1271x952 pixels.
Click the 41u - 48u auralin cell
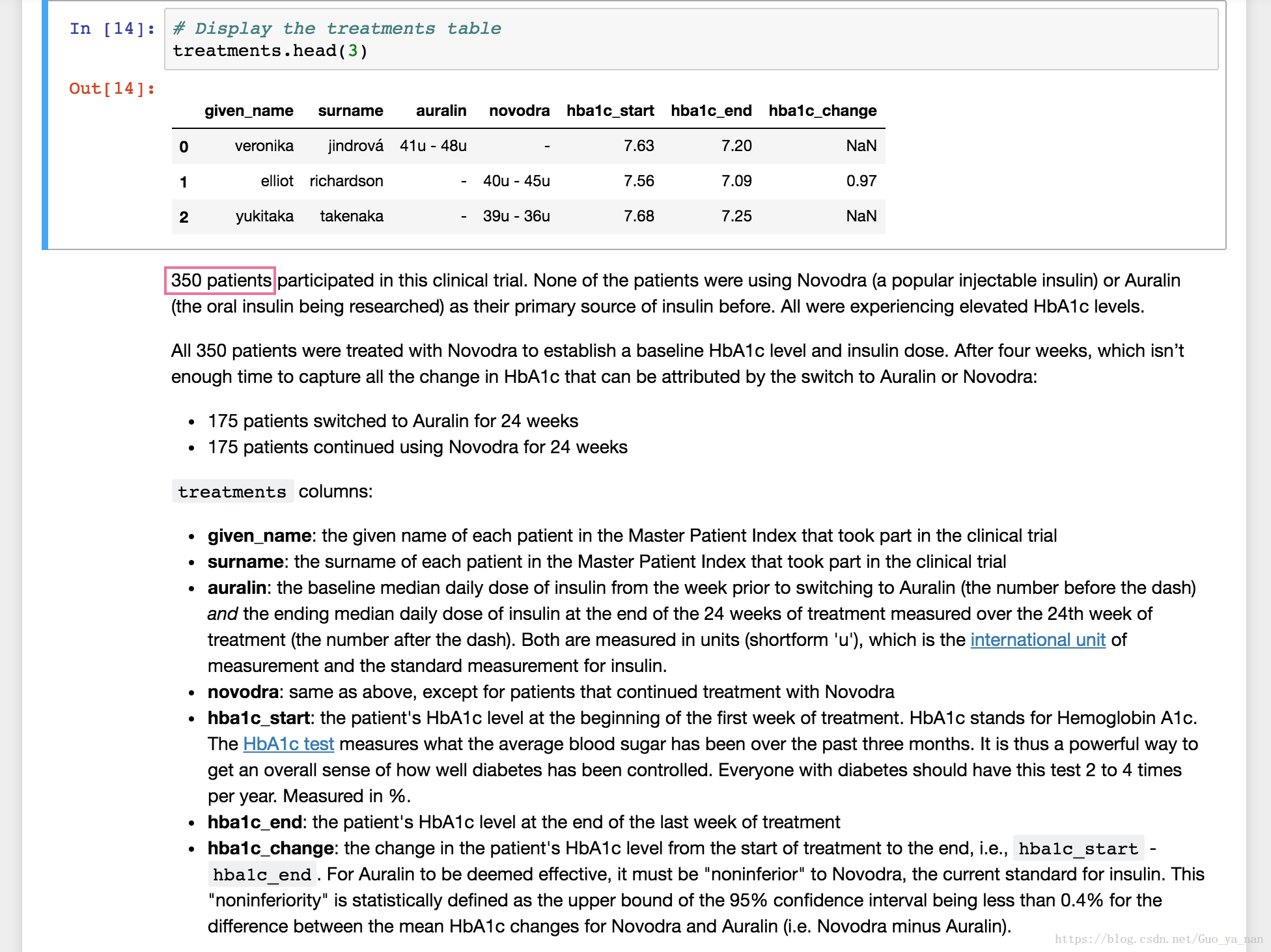pyautogui.click(x=433, y=146)
